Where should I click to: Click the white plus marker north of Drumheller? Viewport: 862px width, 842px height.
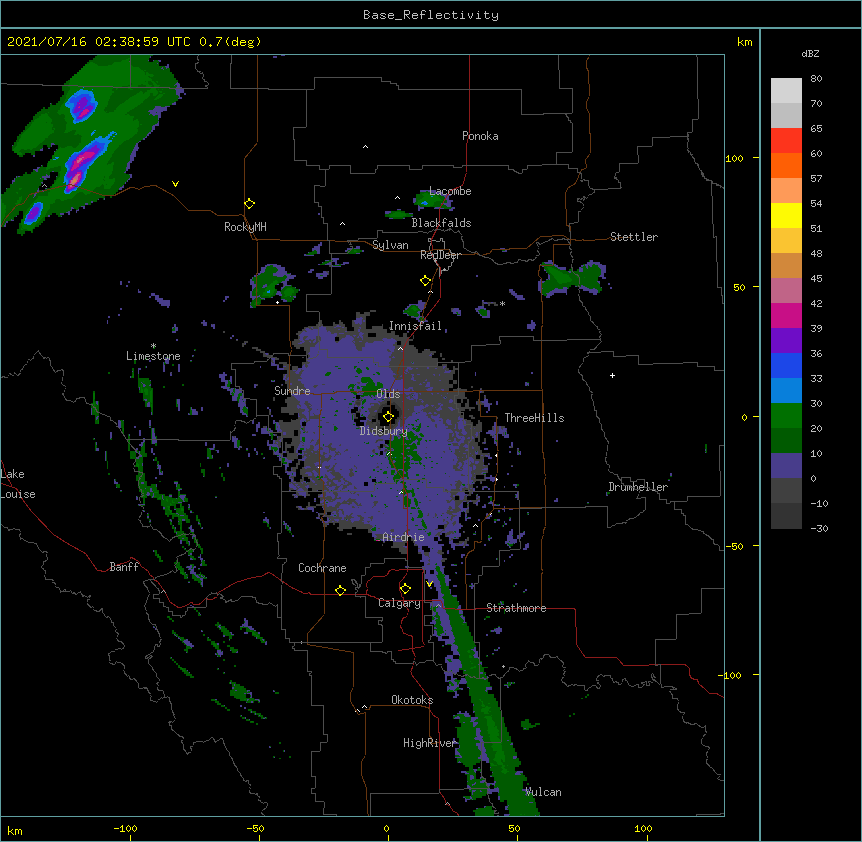click(x=612, y=375)
